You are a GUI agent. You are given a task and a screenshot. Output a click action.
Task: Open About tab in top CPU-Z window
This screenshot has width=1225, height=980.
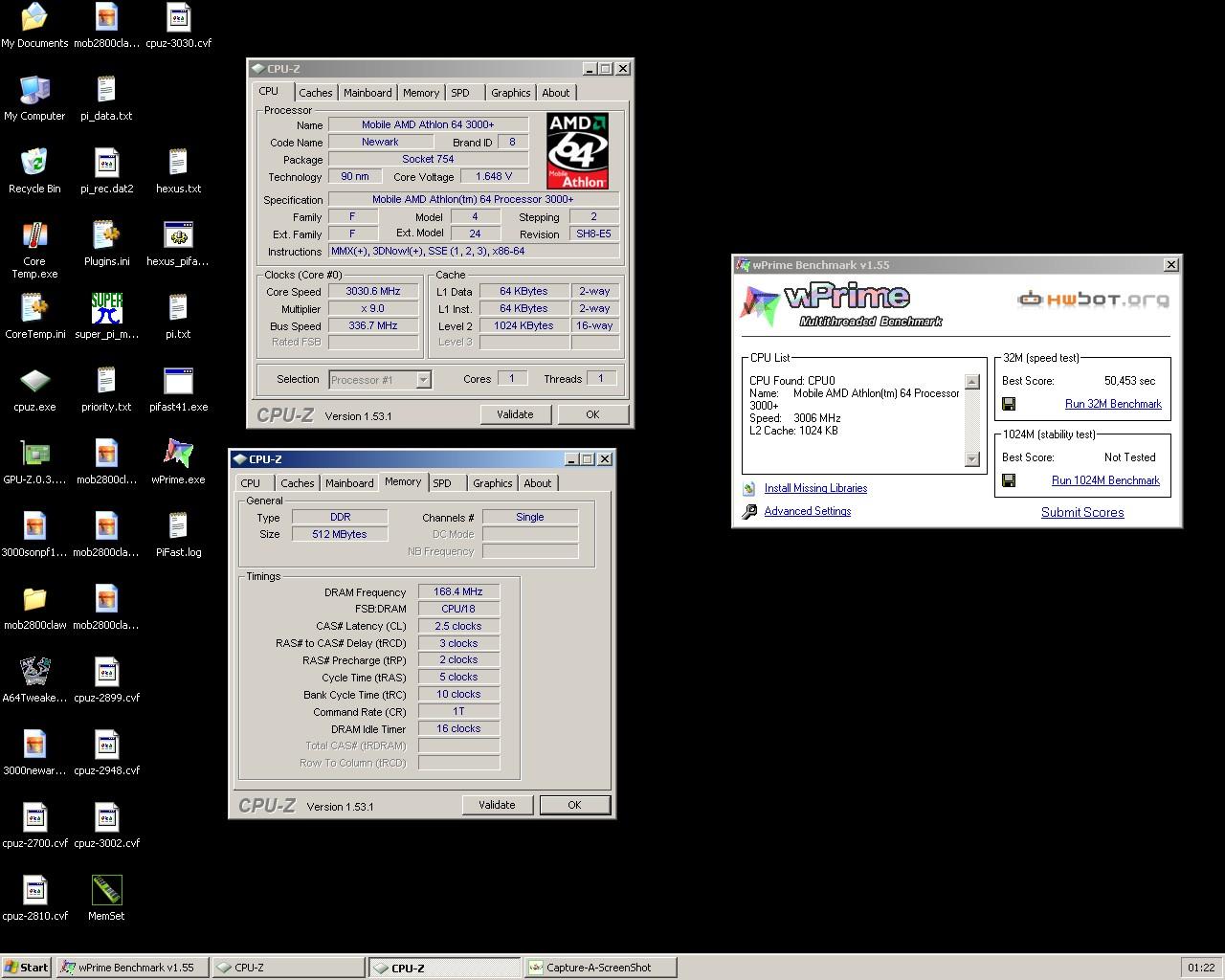(x=556, y=93)
